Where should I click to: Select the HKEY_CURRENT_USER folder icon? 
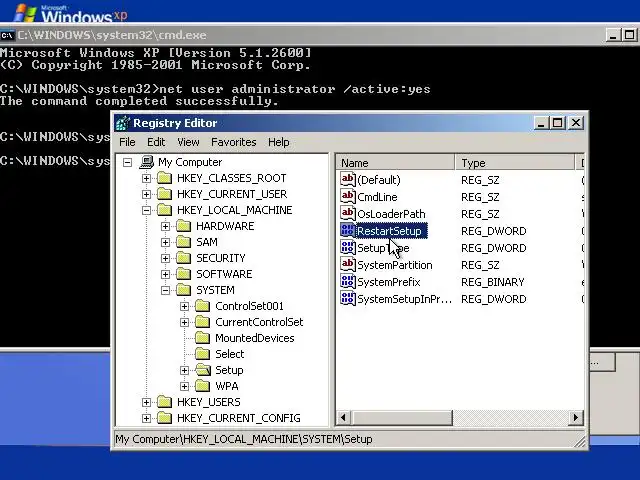point(164,194)
